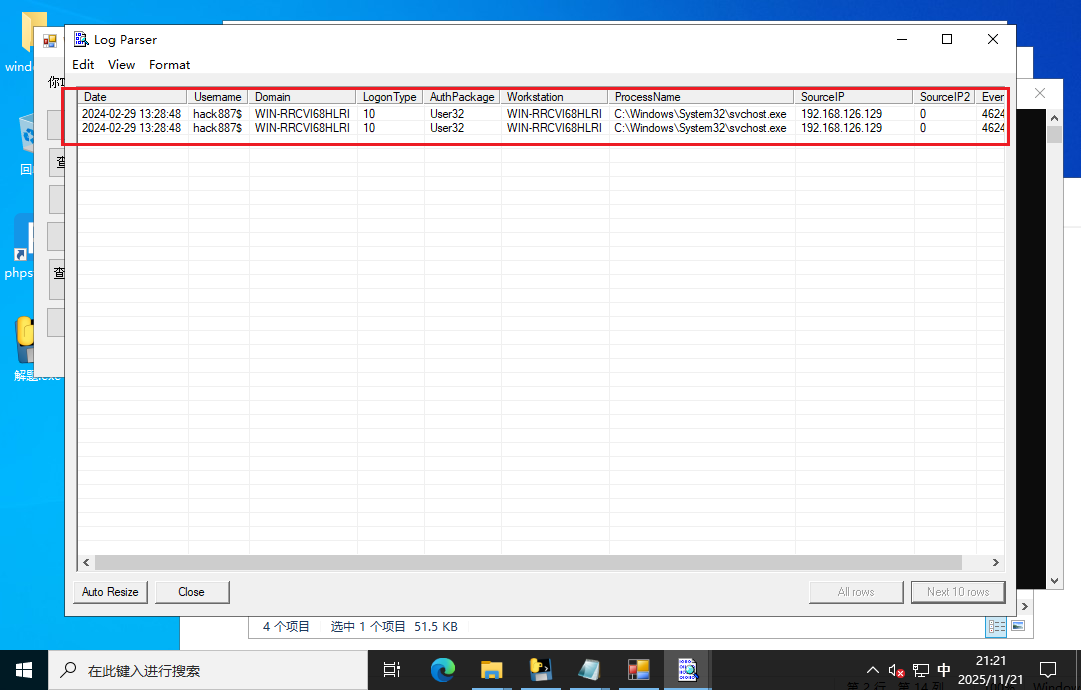The width and height of the screenshot is (1081, 690).
Task: Show hidden system tray icons
Action: 873,670
